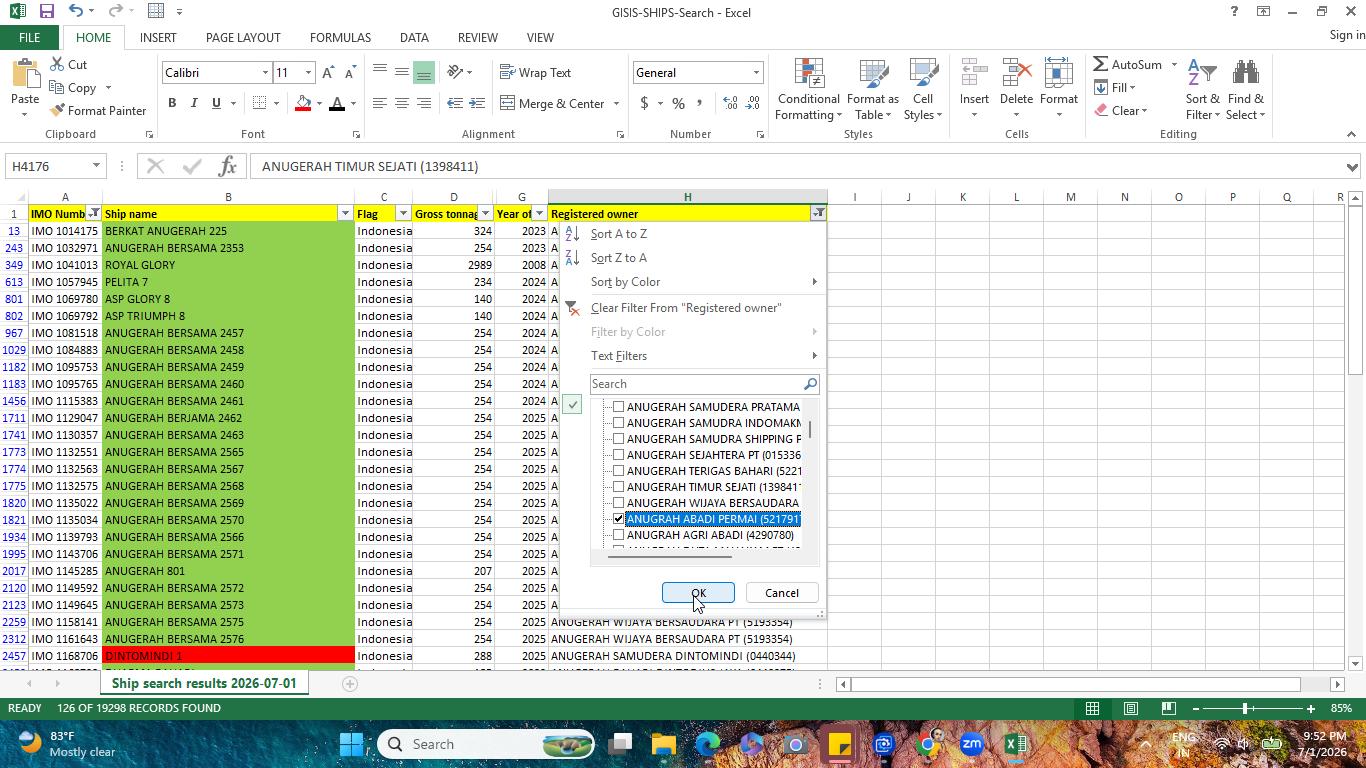Viewport: 1366px width, 768px height.
Task: Open Find & Select binoculars menu
Action: pyautogui.click(x=1246, y=90)
